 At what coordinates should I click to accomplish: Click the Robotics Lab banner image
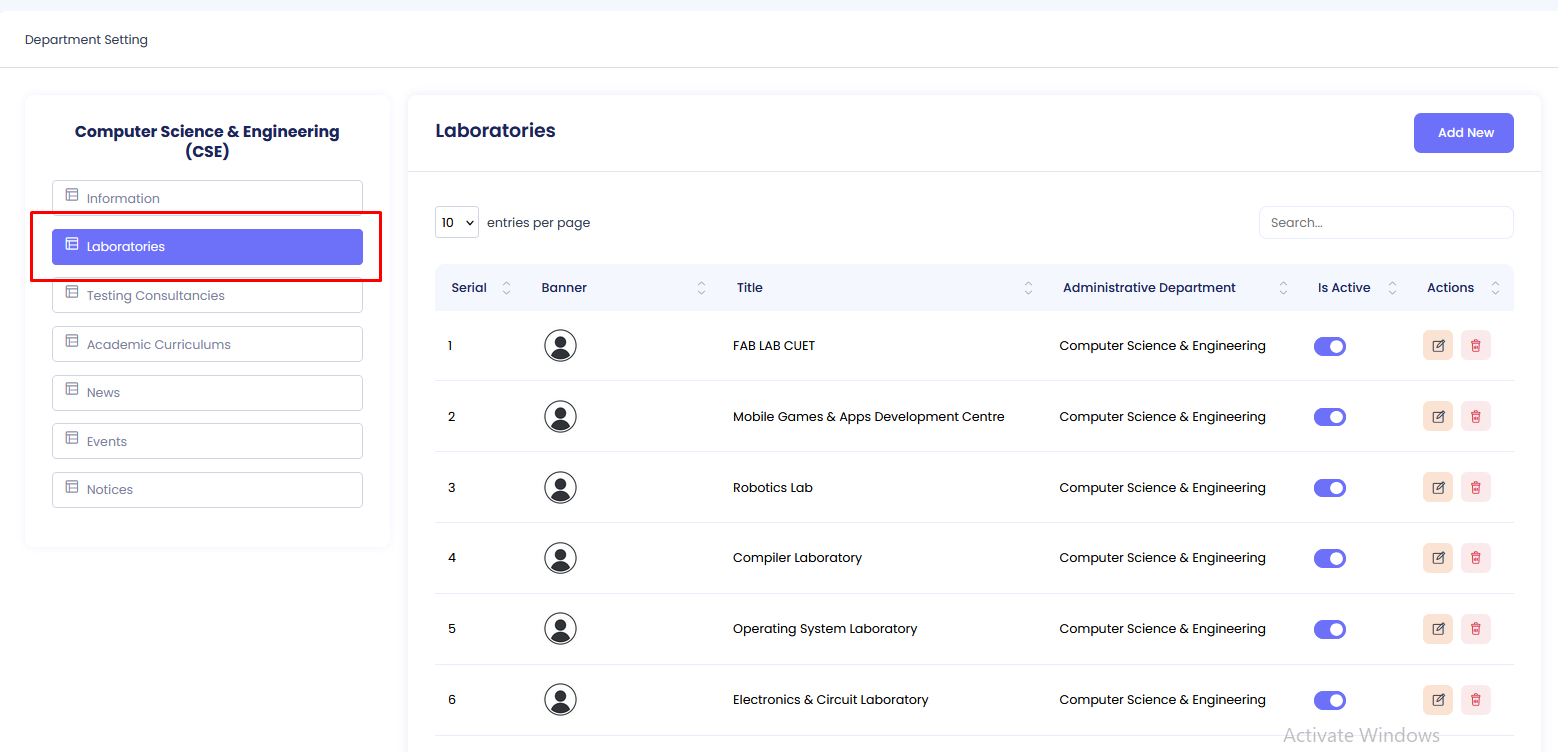560,488
